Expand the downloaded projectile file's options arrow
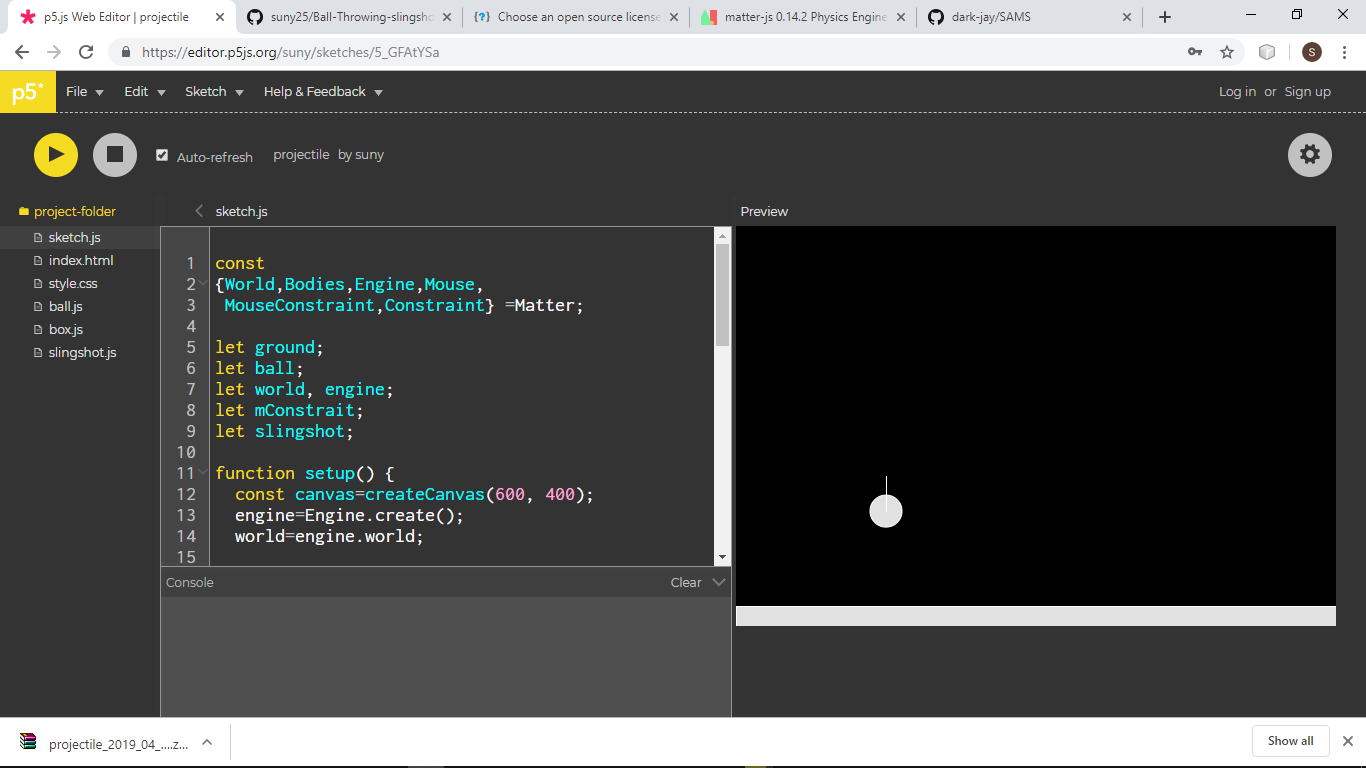 tap(206, 742)
